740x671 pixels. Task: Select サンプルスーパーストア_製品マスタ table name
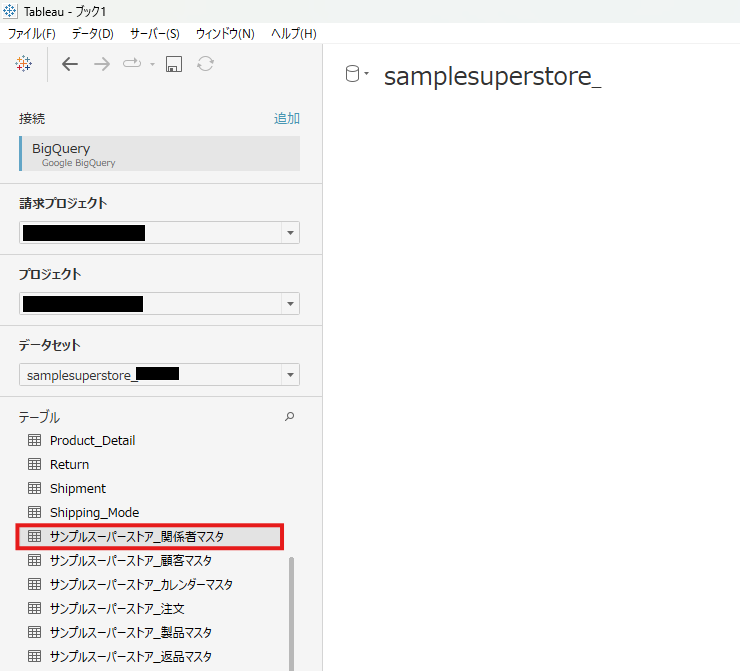coord(131,632)
